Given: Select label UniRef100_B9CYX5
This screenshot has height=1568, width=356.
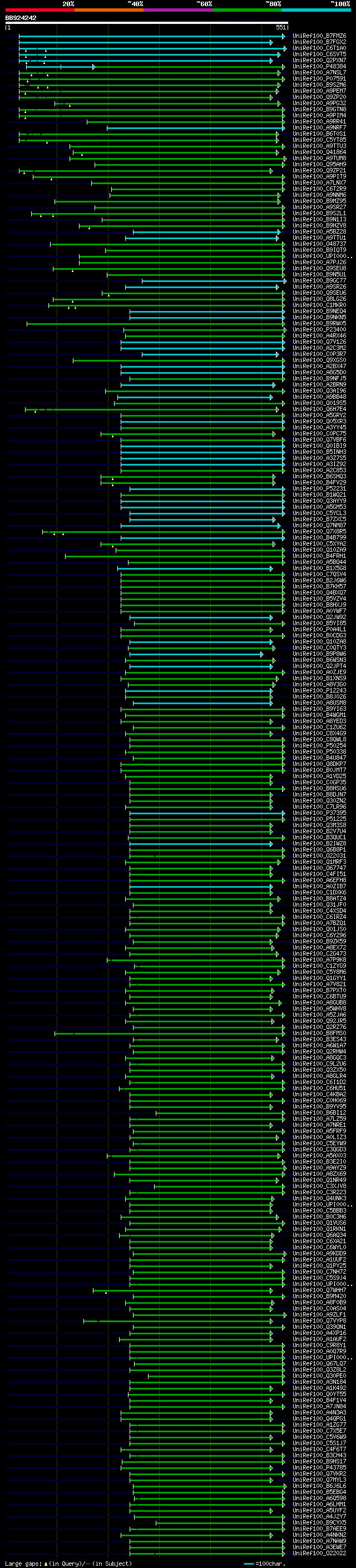Looking at the screenshot, I should coord(319,1522).
